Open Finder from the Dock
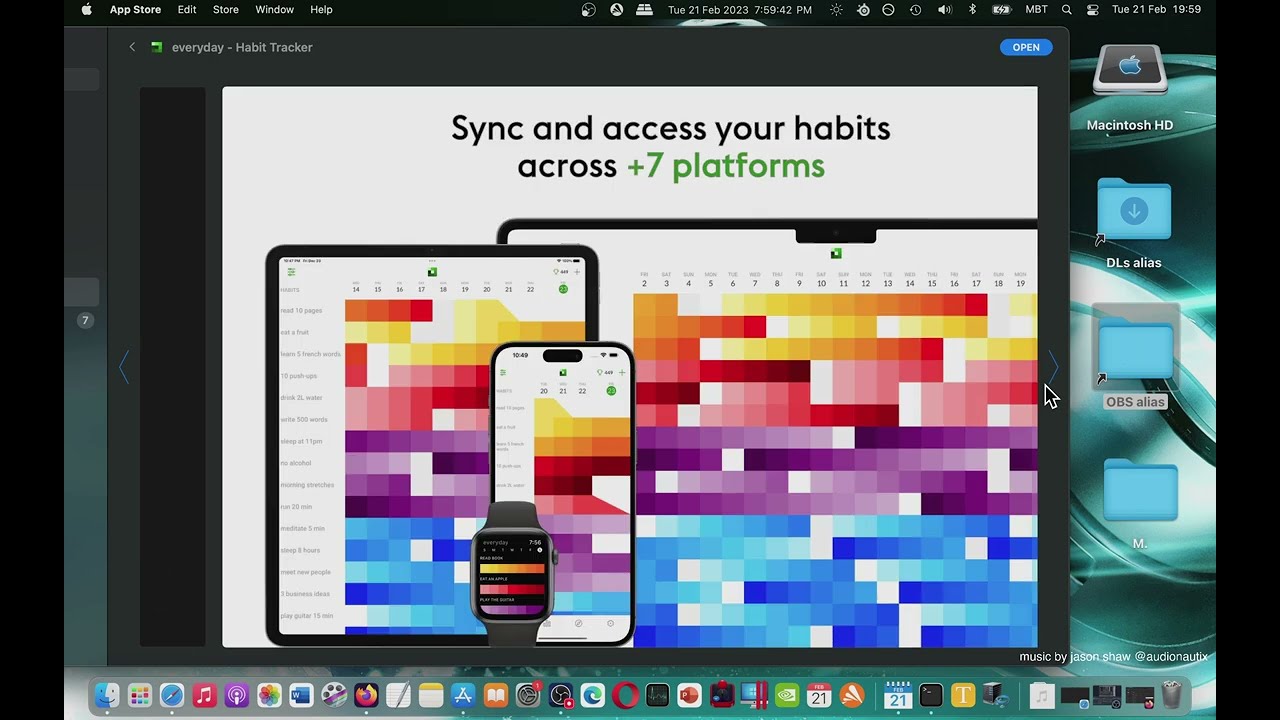Viewport: 1280px width, 720px height. pos(107,695)
